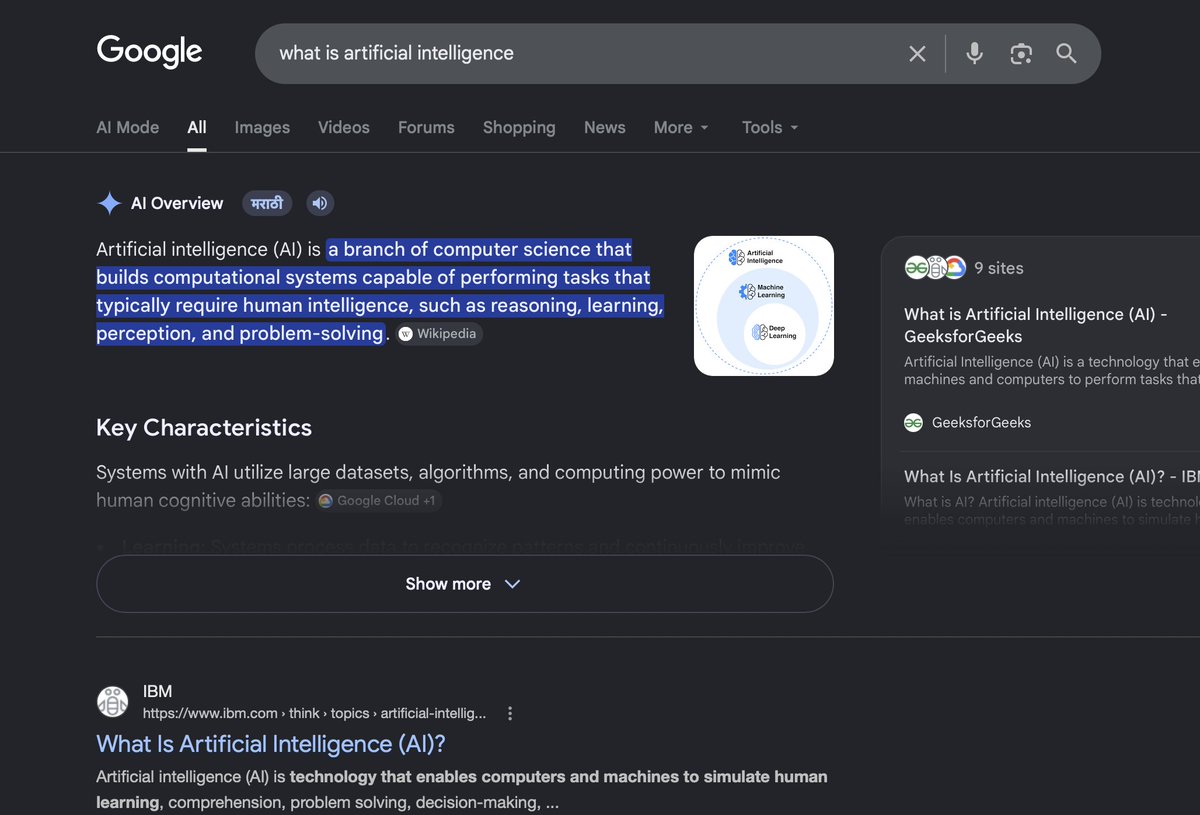
Task: Clear the search box text
Action: point(917,54)
